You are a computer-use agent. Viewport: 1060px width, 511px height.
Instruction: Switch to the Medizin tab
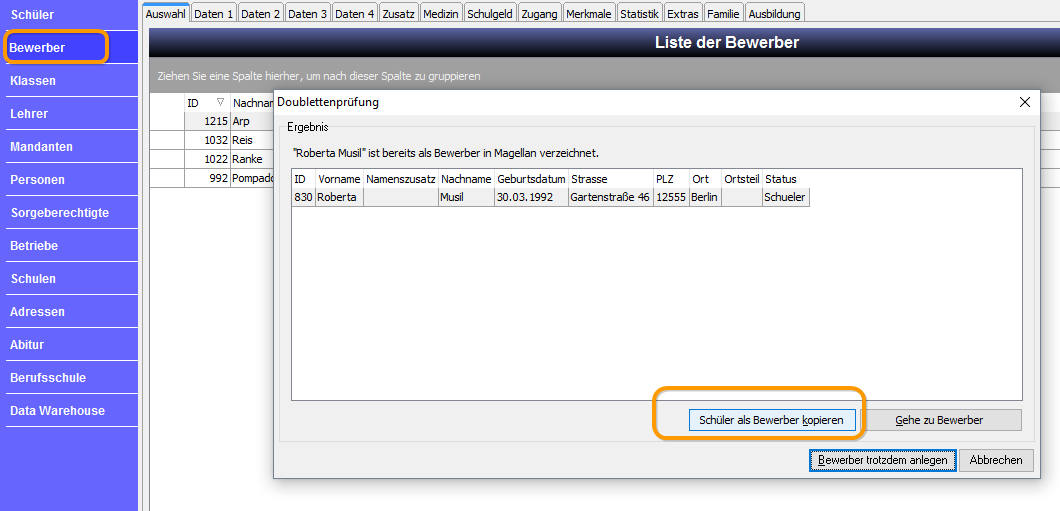441,14
